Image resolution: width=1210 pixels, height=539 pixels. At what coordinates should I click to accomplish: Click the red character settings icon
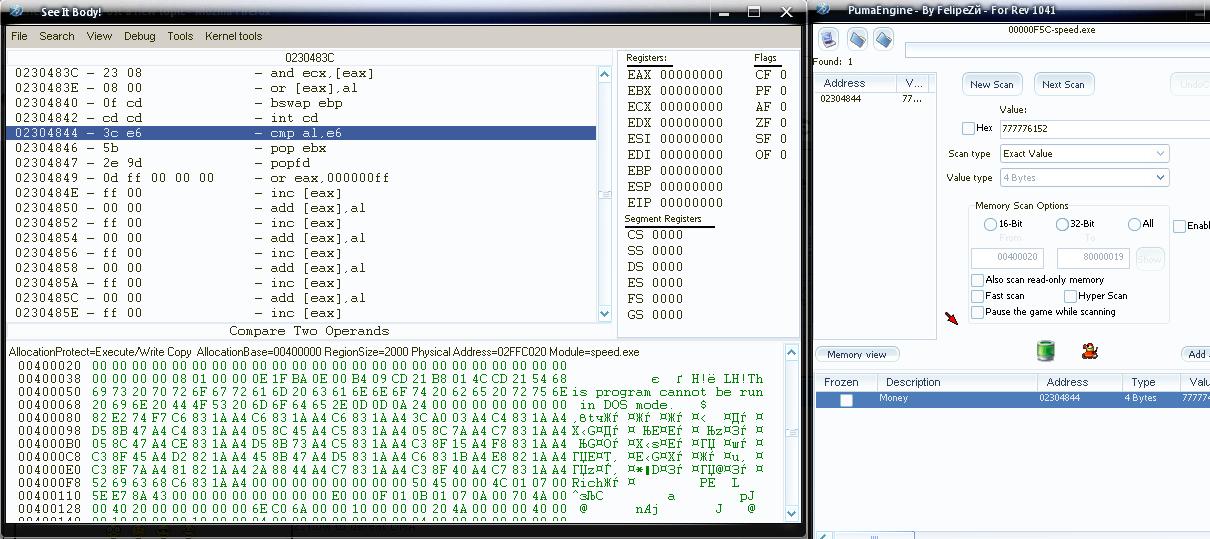[x=1090, y=350]
